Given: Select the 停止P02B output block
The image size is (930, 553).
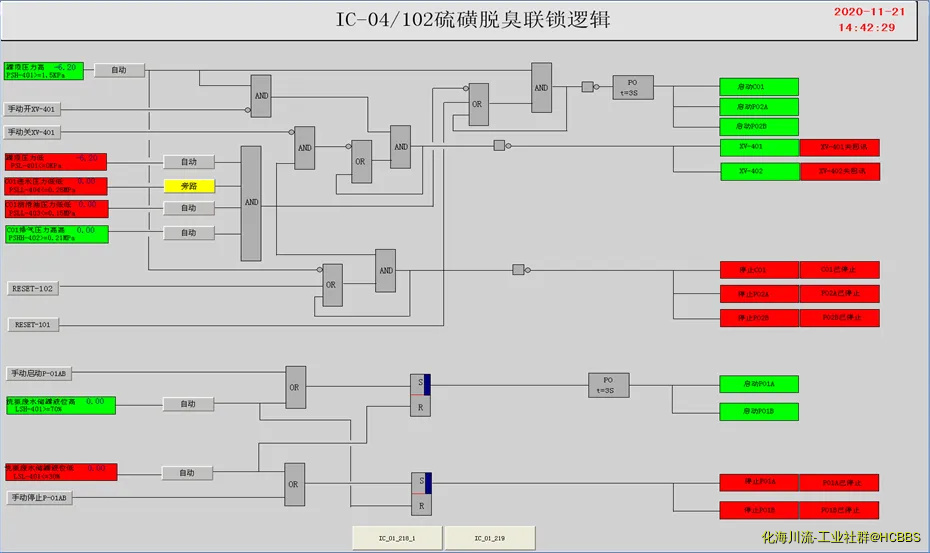Looking at the screenshot, I should 759,318.
